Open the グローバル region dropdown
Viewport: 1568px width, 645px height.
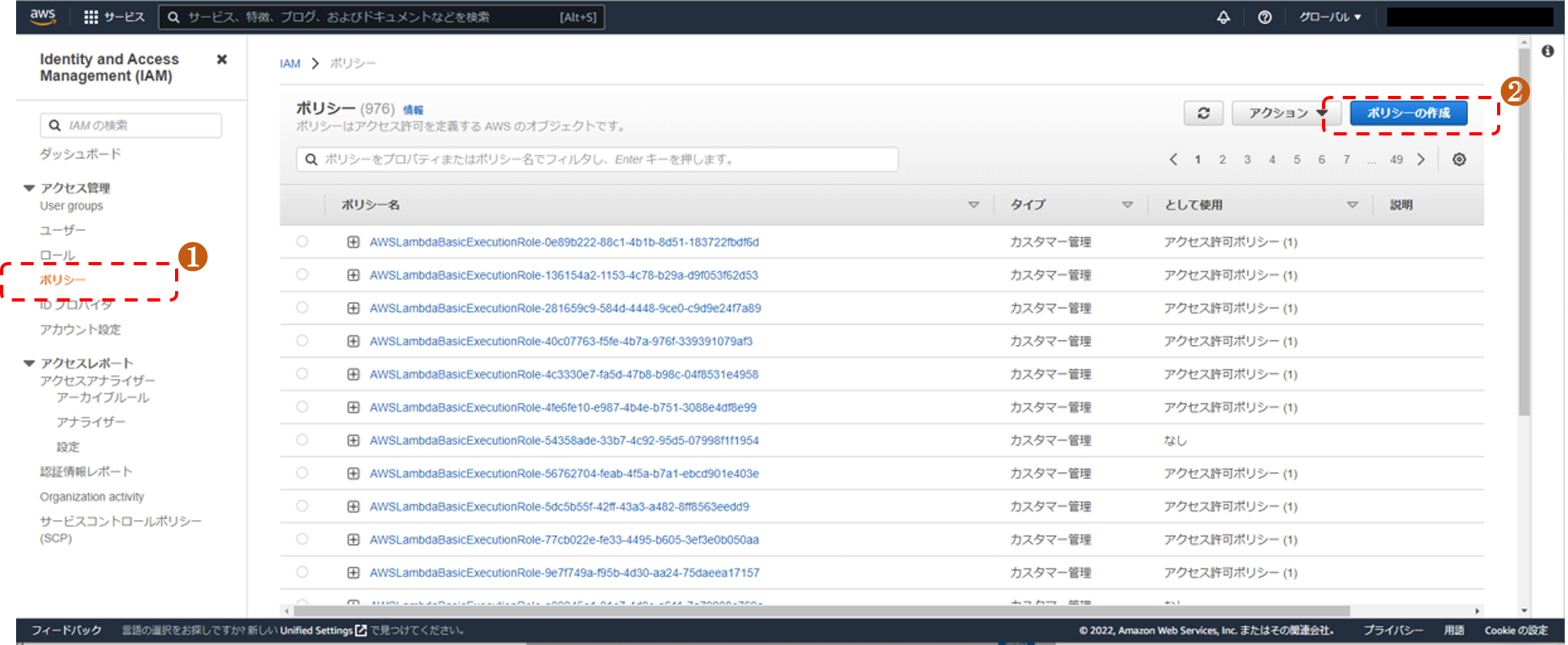1329,17
